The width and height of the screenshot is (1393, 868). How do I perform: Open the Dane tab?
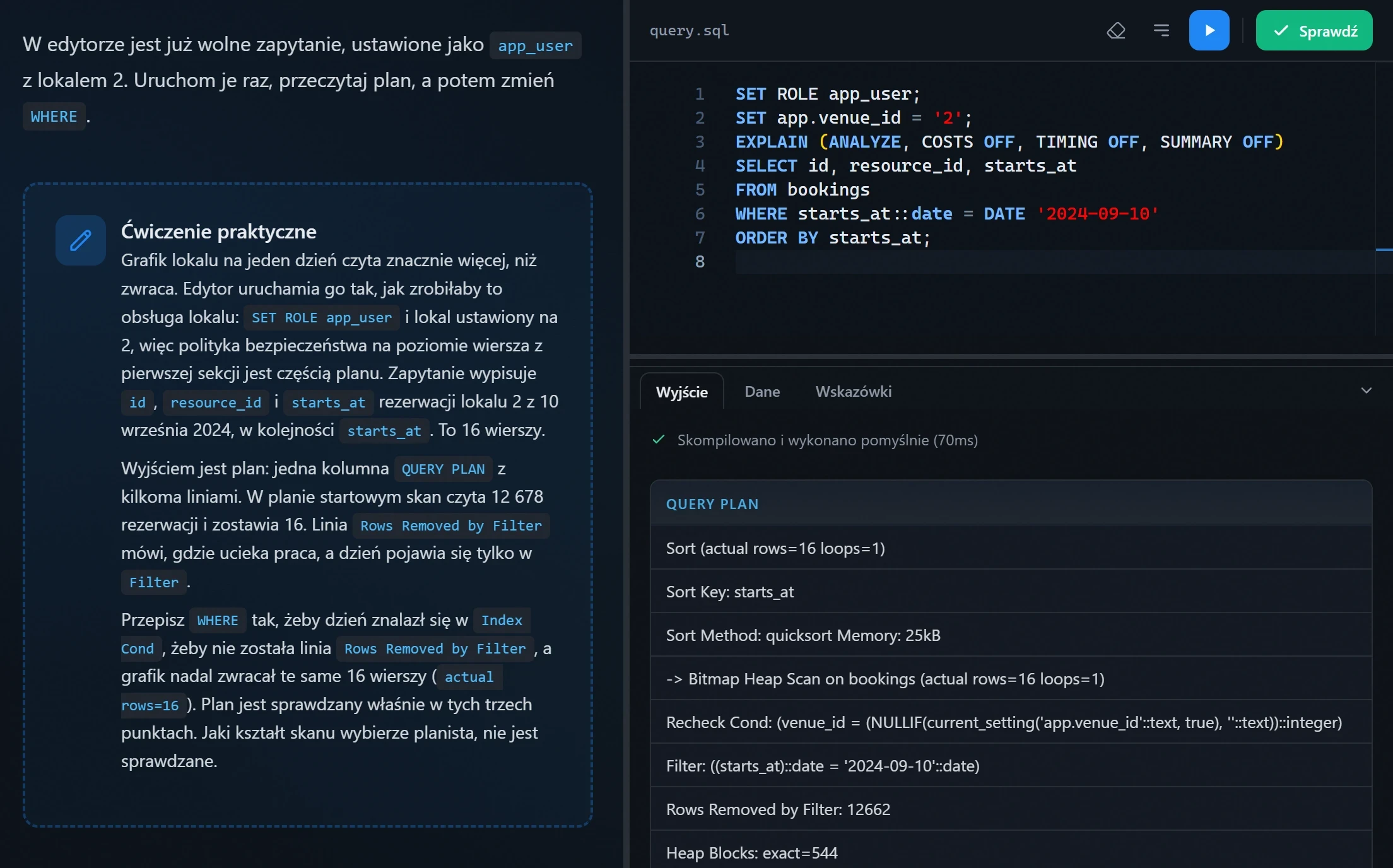tap(762, 392)
